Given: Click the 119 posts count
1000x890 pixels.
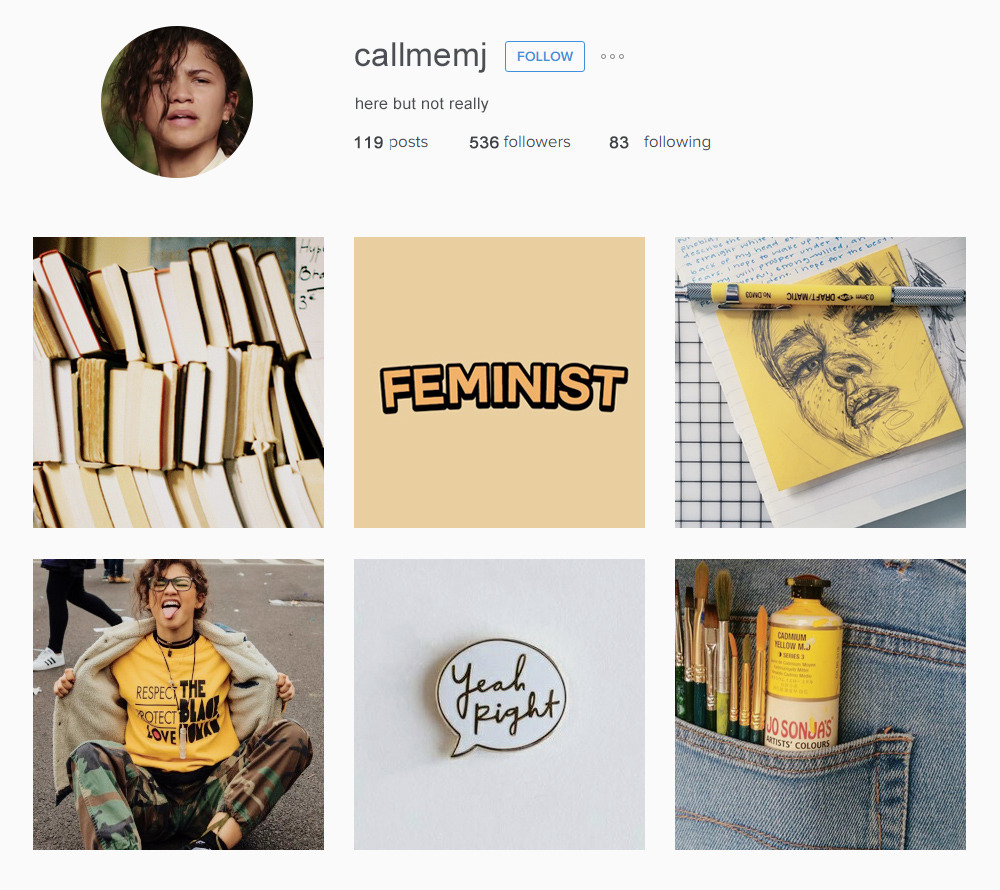Looking at the screenshot, I should click(x=391, y=142).
